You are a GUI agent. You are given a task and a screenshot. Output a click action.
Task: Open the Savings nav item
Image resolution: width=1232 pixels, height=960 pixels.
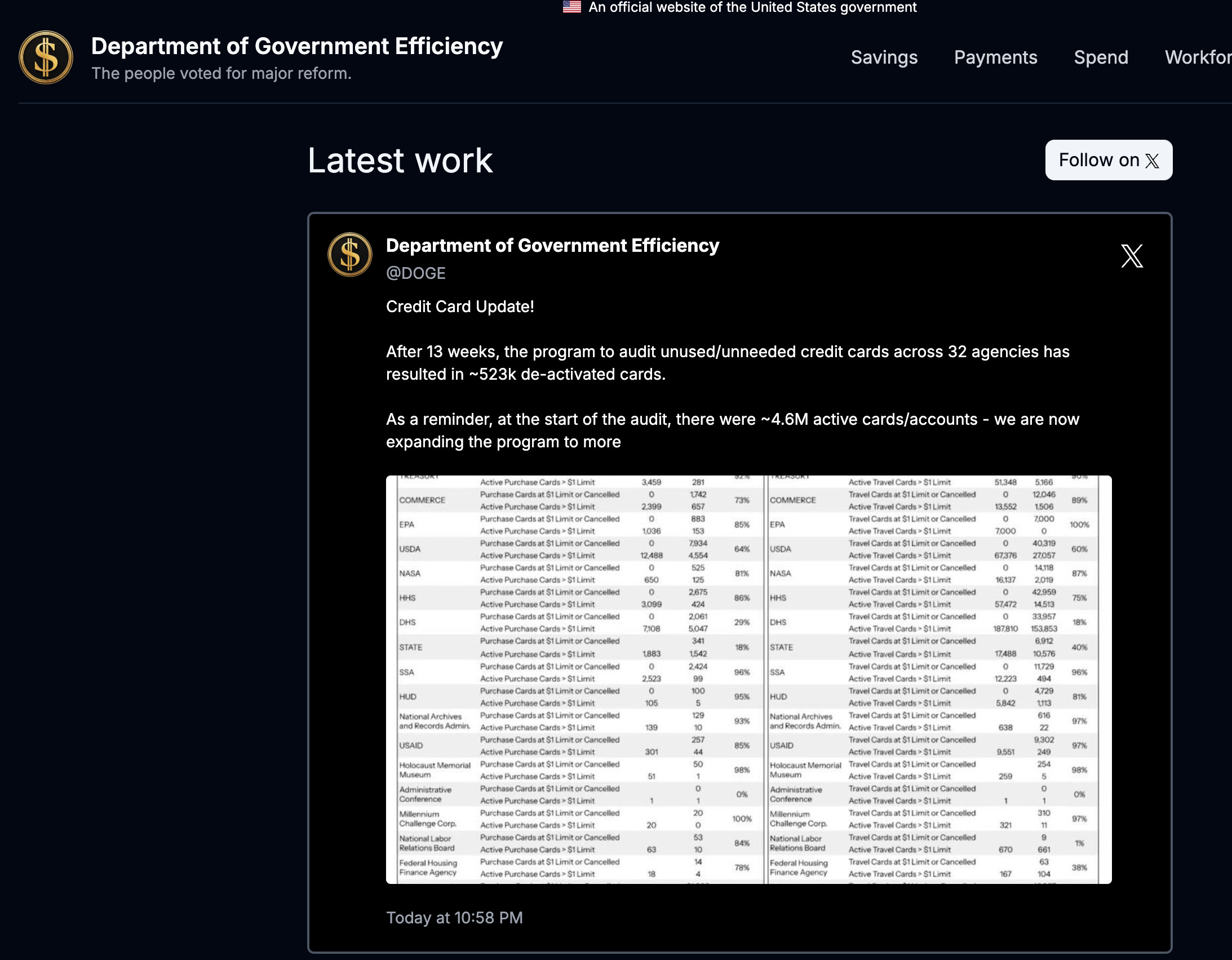(883, 57)
